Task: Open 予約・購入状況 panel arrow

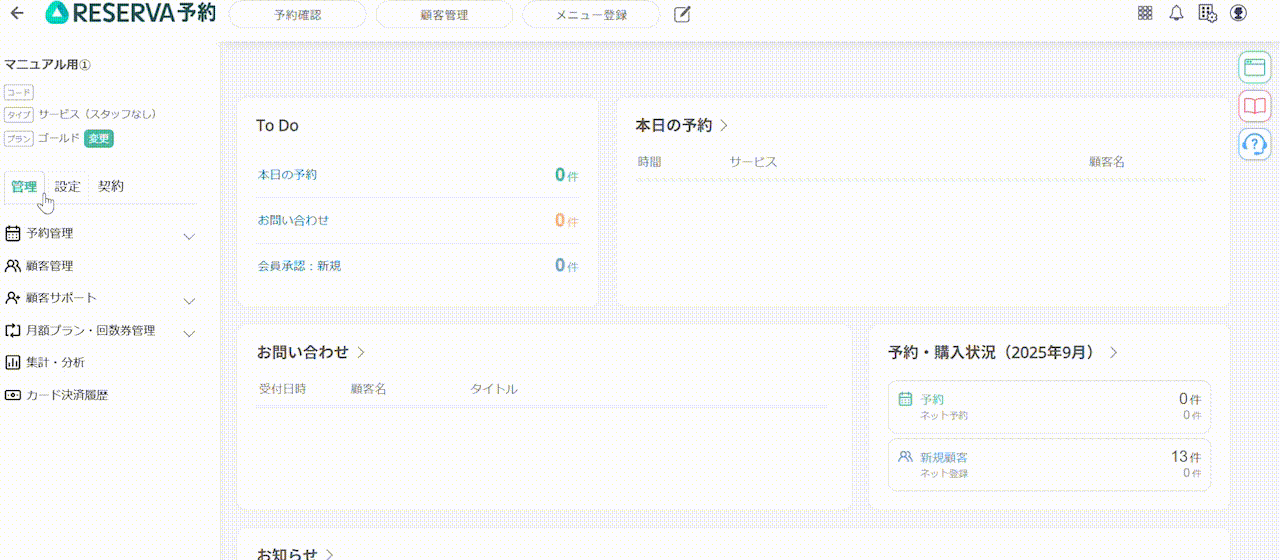Action: point(1114,353)
